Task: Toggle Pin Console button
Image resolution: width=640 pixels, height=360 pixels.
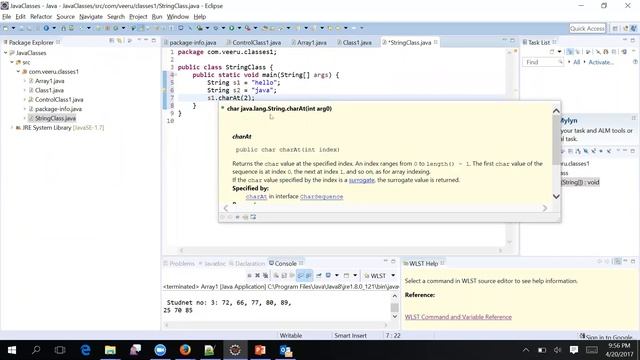Action: click(x=319, y=276)
